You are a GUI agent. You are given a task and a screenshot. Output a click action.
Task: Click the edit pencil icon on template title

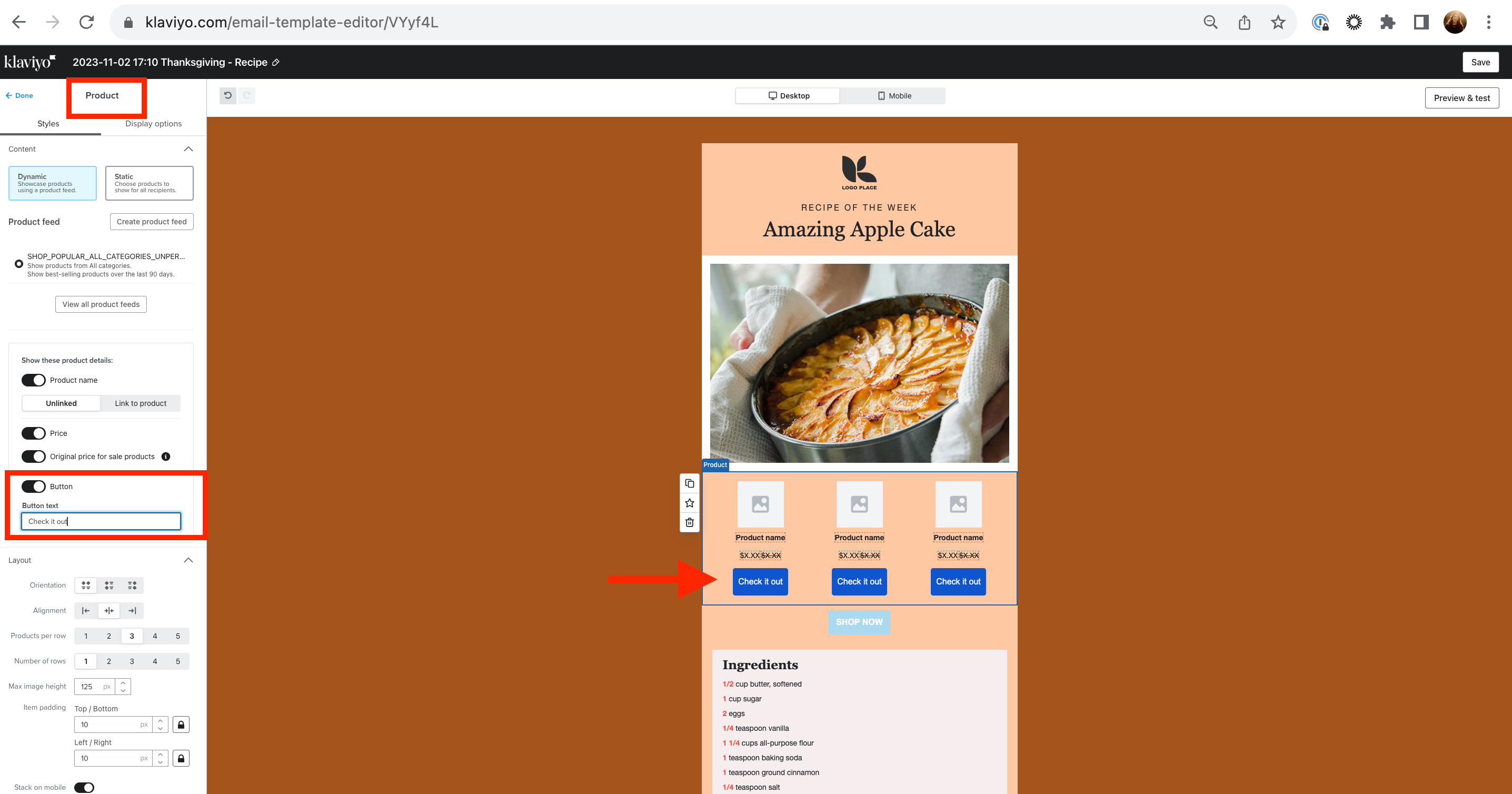[279, 62]
